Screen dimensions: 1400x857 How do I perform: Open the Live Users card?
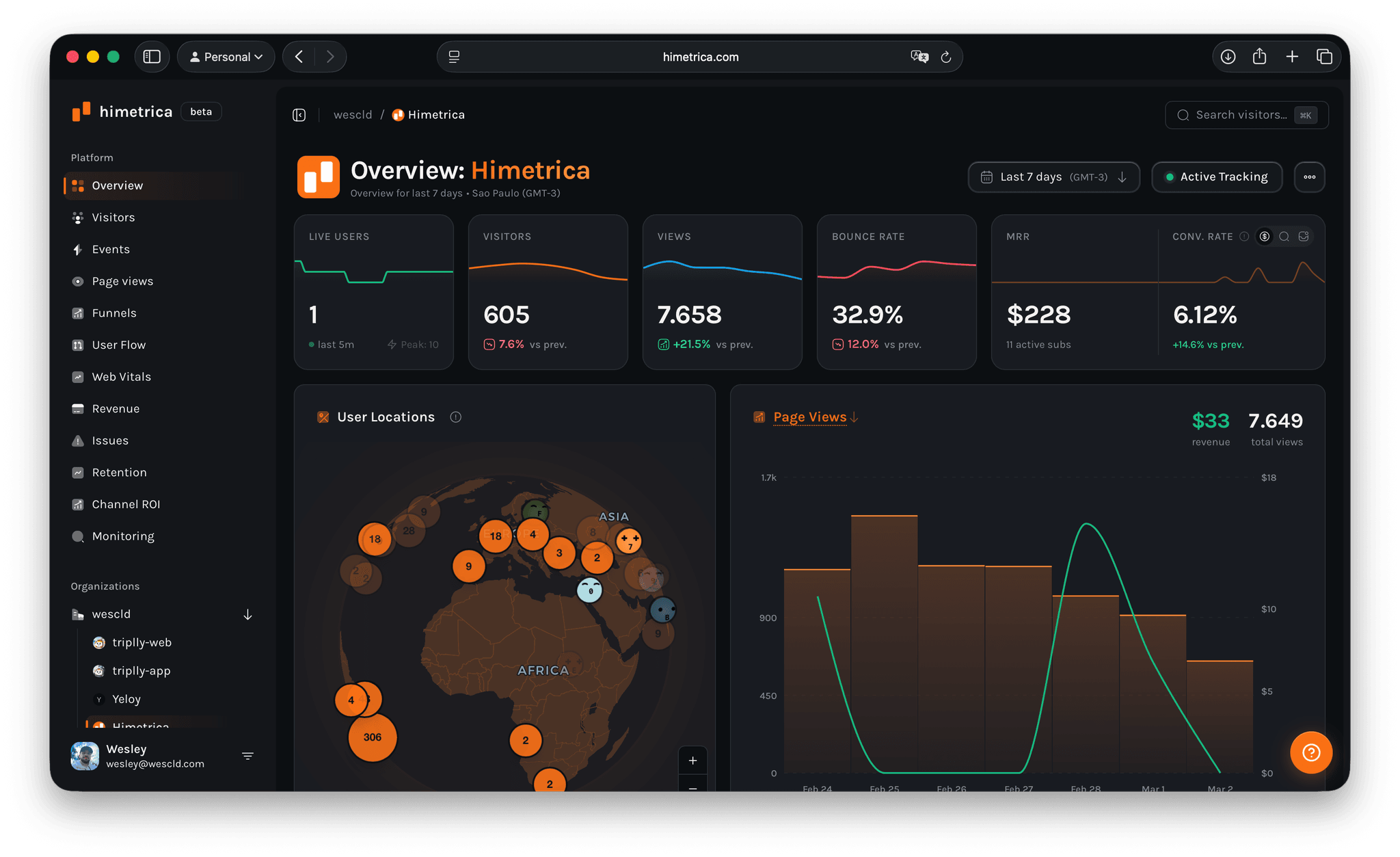(x=374, y=292)
